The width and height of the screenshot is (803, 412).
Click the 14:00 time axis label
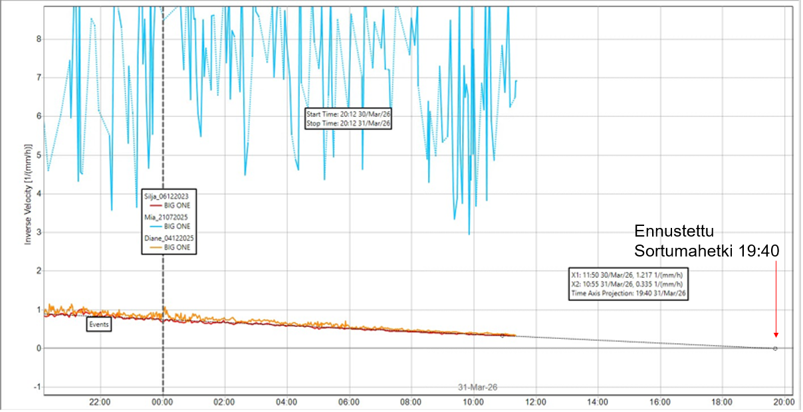[x=598, y=401]
